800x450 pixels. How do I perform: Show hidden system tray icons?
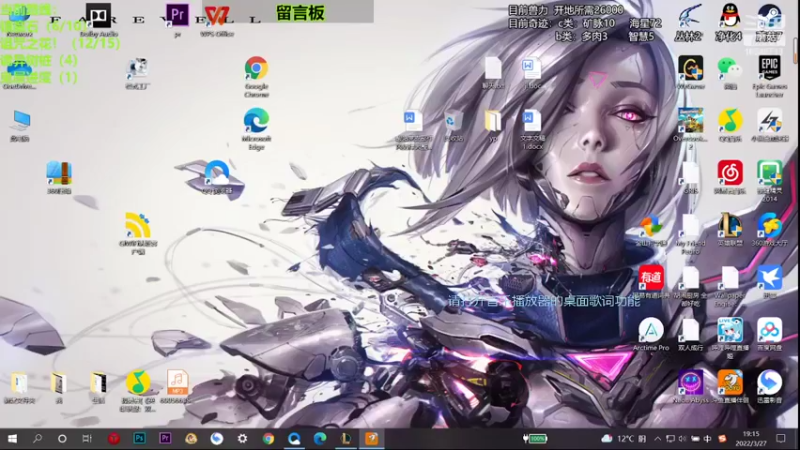658,439
